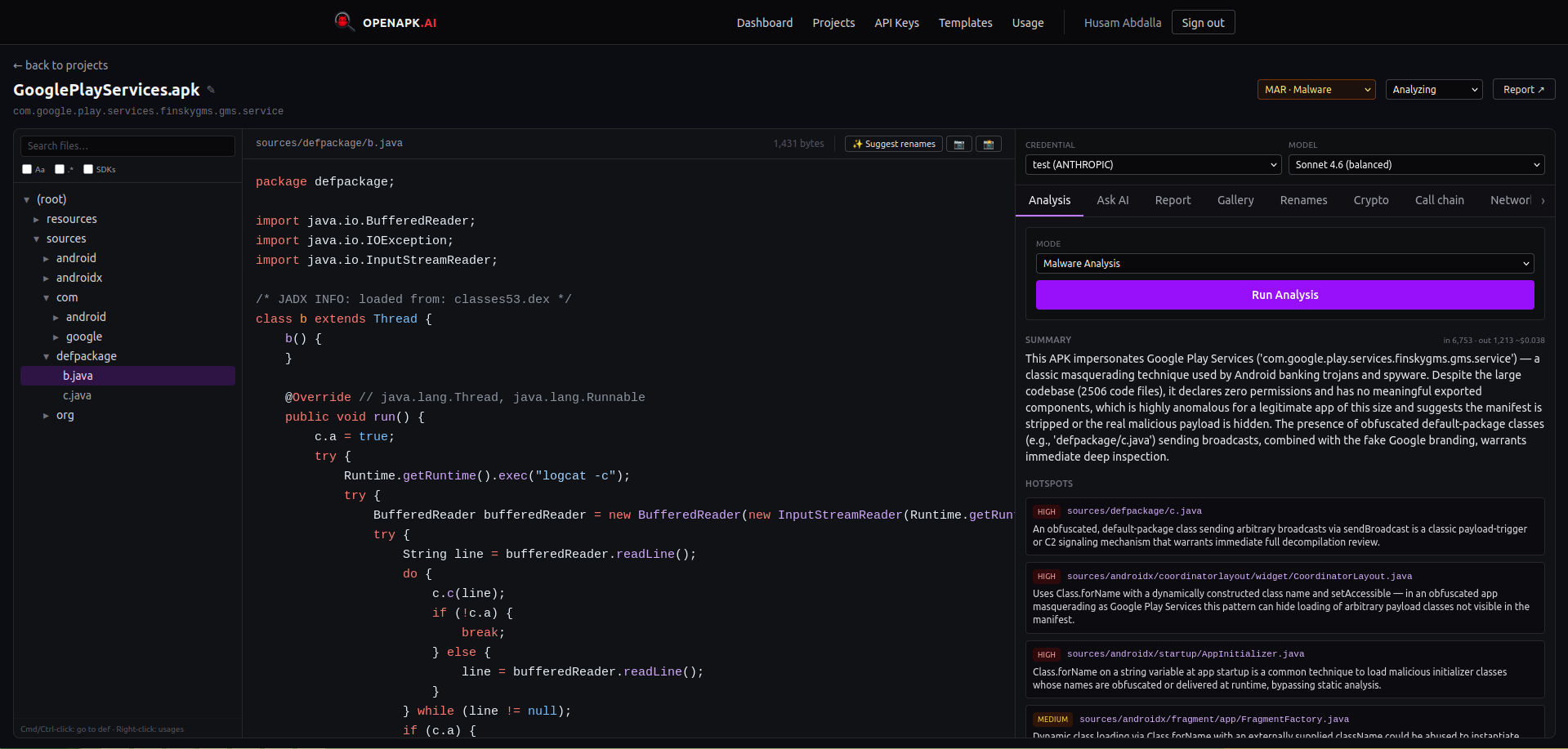Open the Dashboard nav item
This screenshot has height=749, width=1568.
click(x=764, y=23)
